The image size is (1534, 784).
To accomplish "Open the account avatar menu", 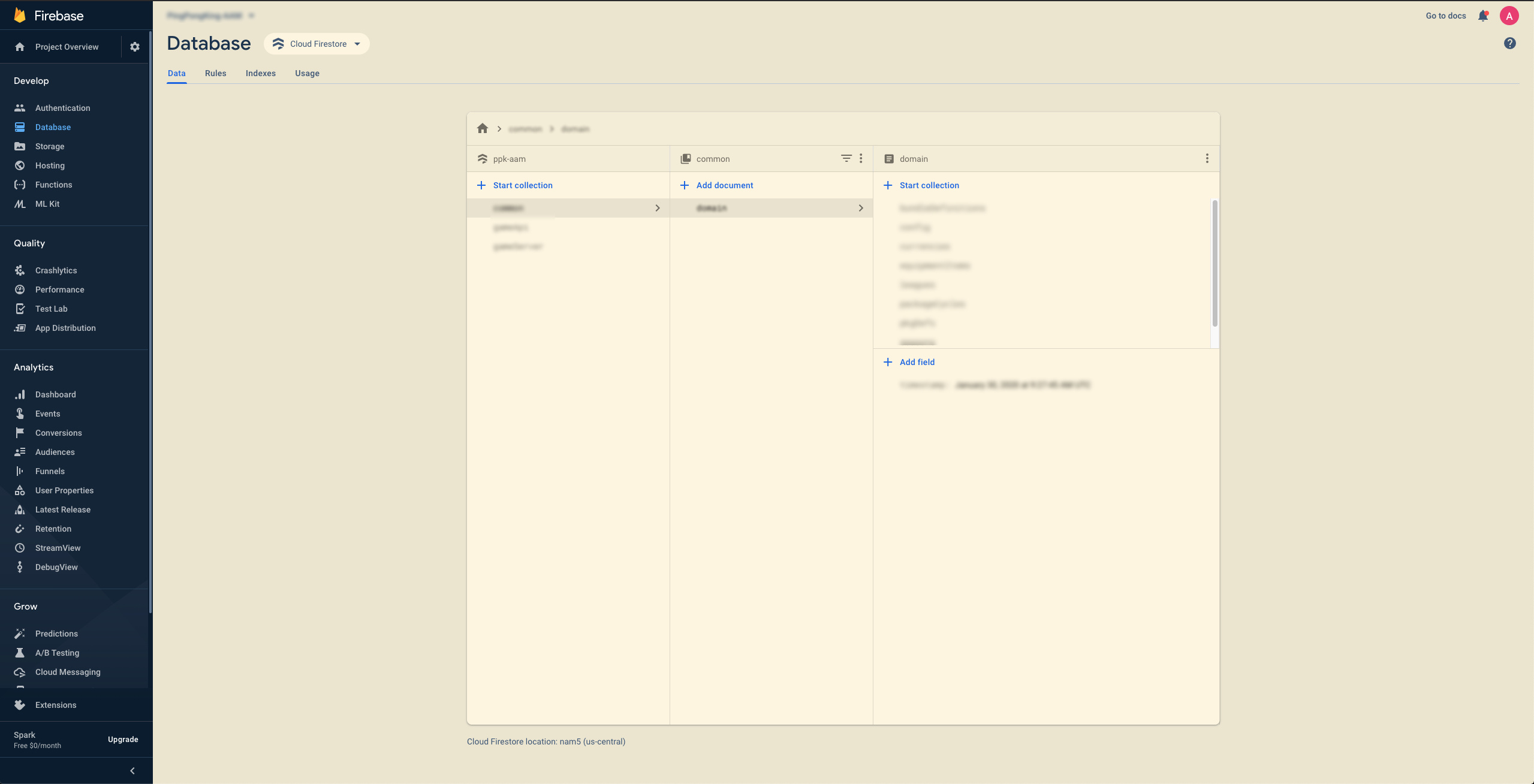I will pos(1509,16).
